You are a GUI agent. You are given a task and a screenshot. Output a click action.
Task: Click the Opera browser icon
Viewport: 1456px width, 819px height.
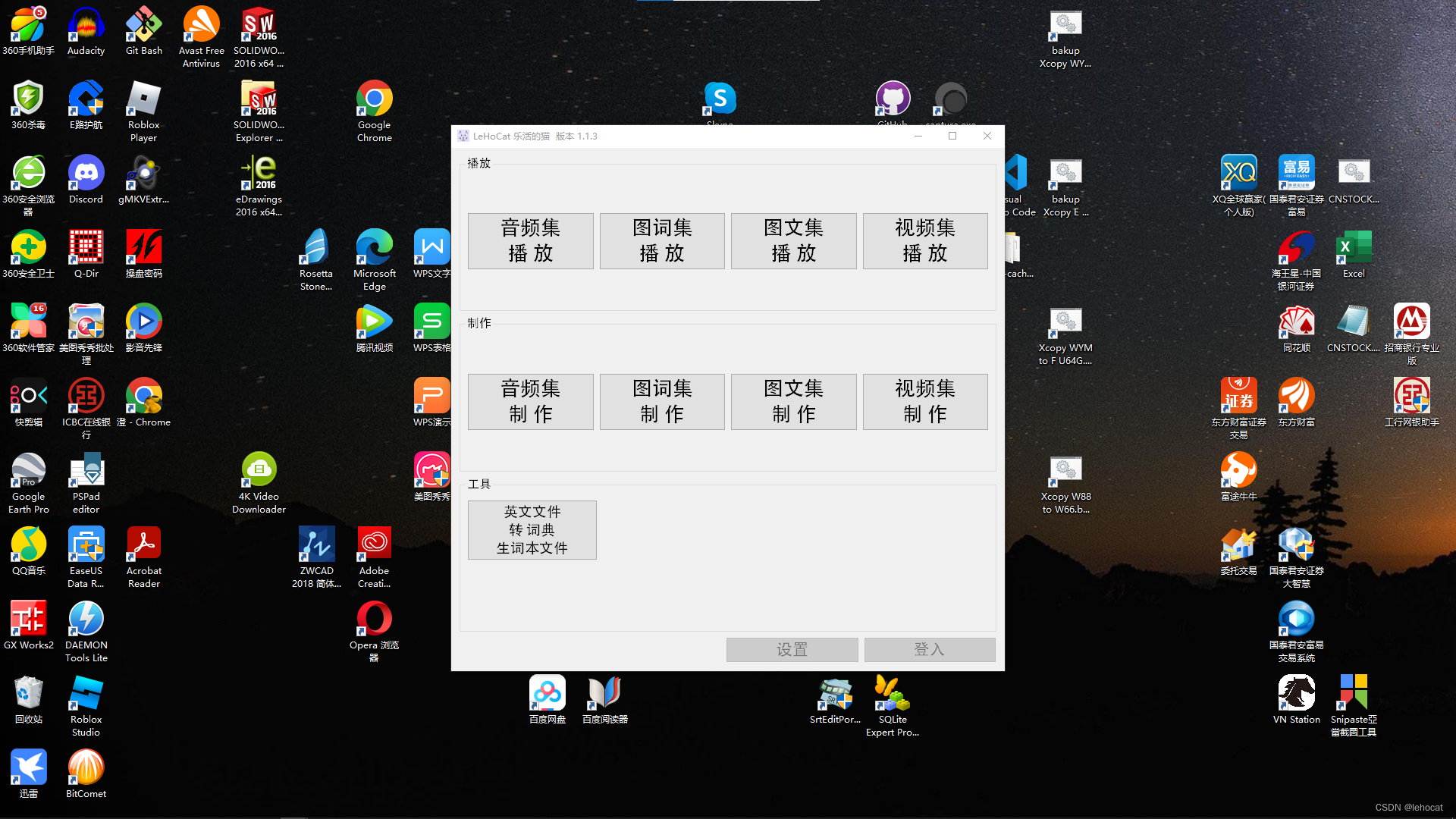coord(374,620)
